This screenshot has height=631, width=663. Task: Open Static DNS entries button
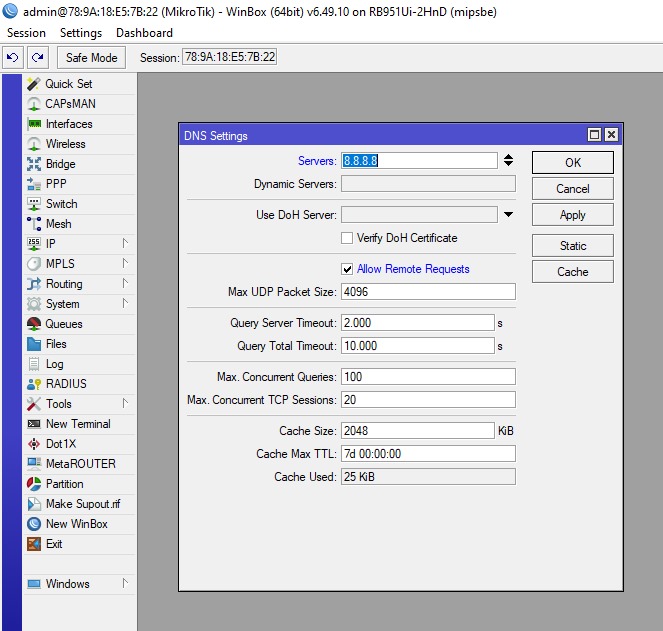[573, 246]
